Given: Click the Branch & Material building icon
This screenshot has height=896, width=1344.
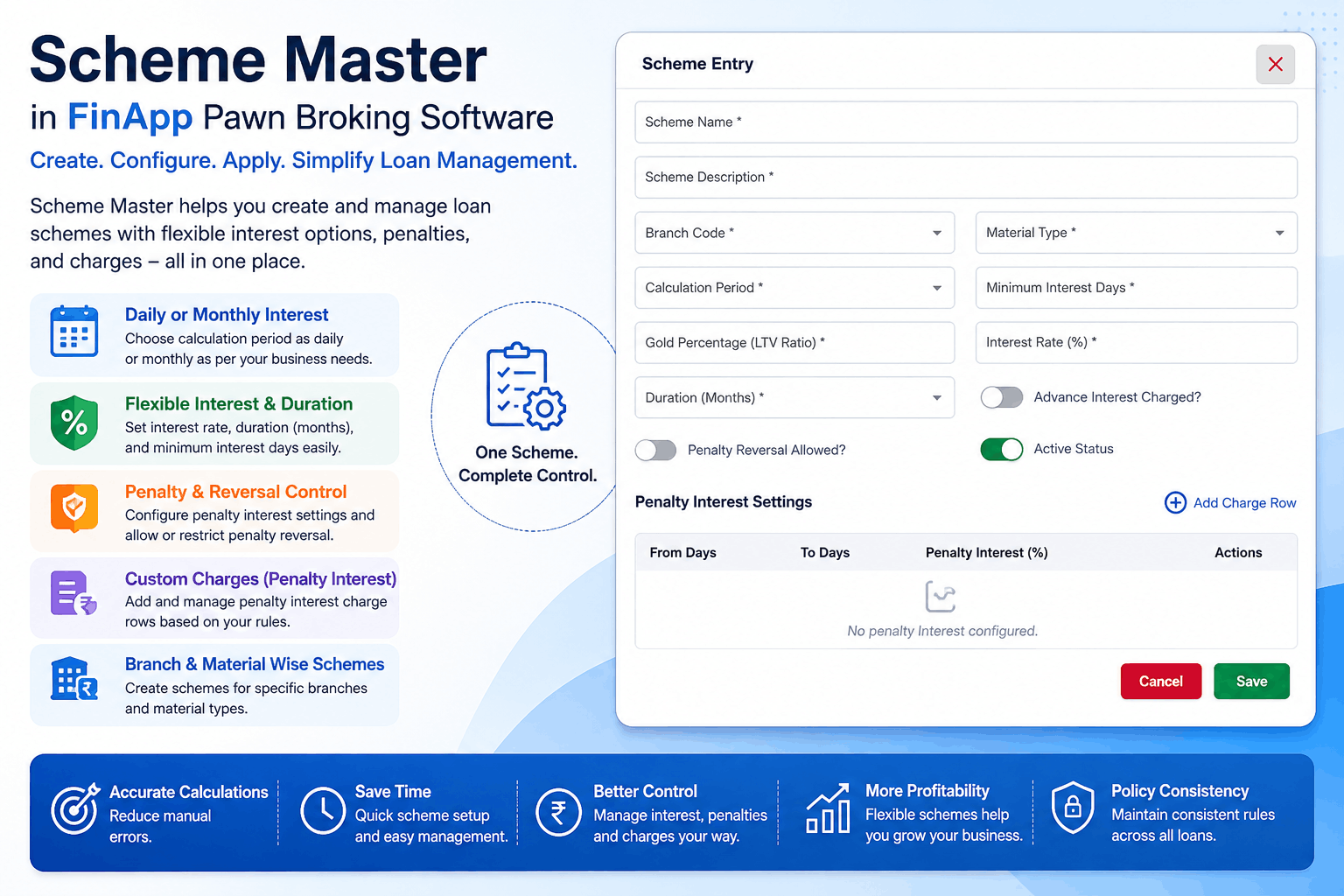Looking at the screenshot, I should click(74, 679).
